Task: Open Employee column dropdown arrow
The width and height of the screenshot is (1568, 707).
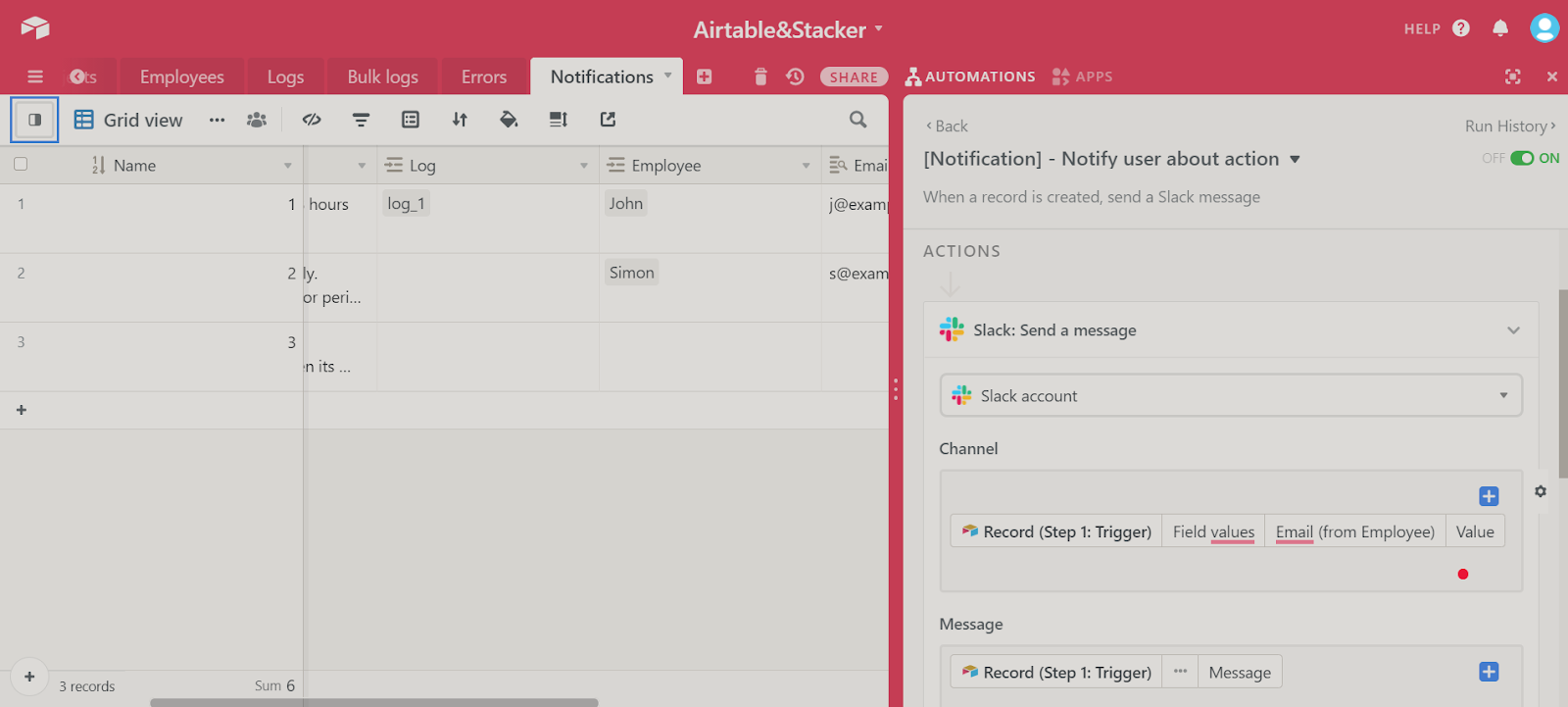Action: click(807, 166)
